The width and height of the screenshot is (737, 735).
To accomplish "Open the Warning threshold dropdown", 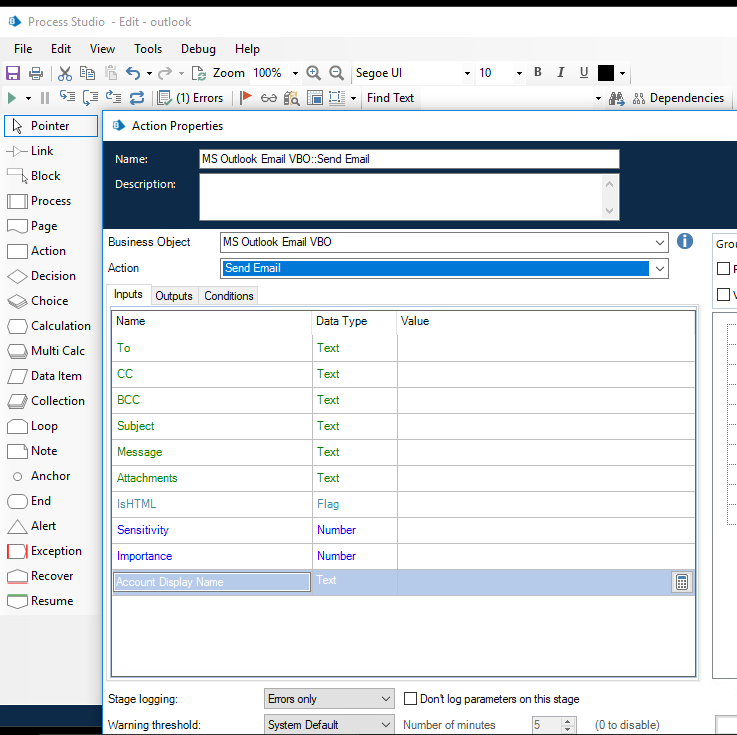I will pos(386,725).
